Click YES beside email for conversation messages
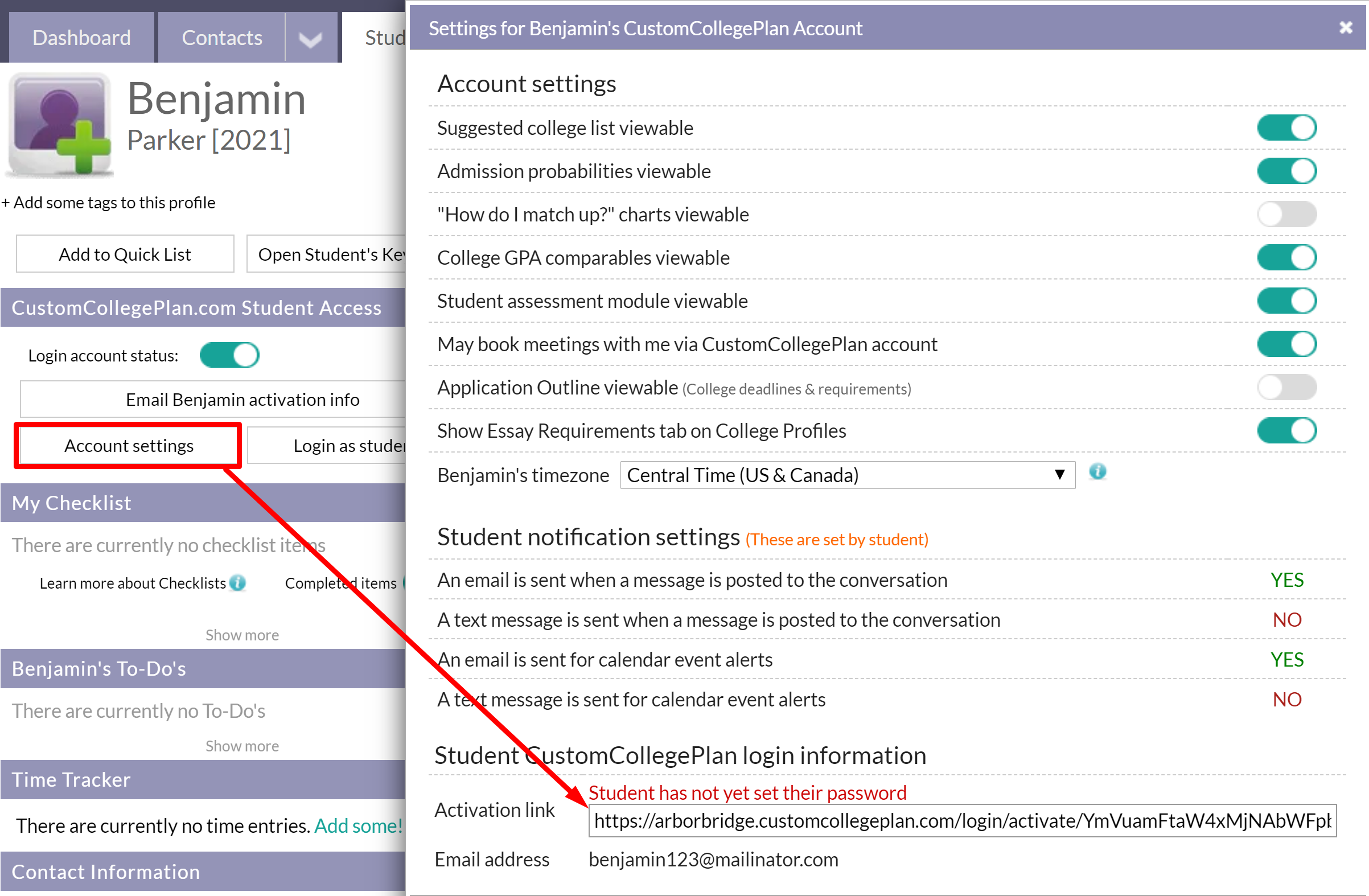 [x=1286, y=579]
